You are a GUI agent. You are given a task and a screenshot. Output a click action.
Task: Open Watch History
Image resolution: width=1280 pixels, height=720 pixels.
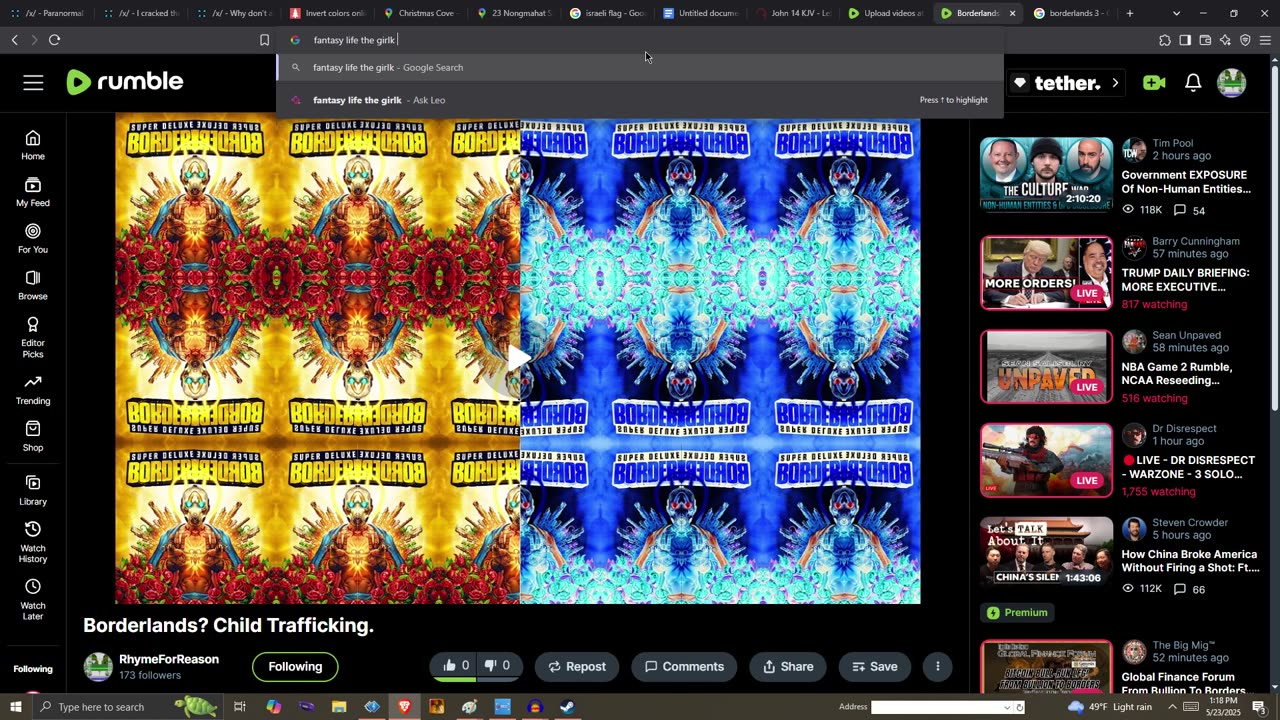point(33,543)
